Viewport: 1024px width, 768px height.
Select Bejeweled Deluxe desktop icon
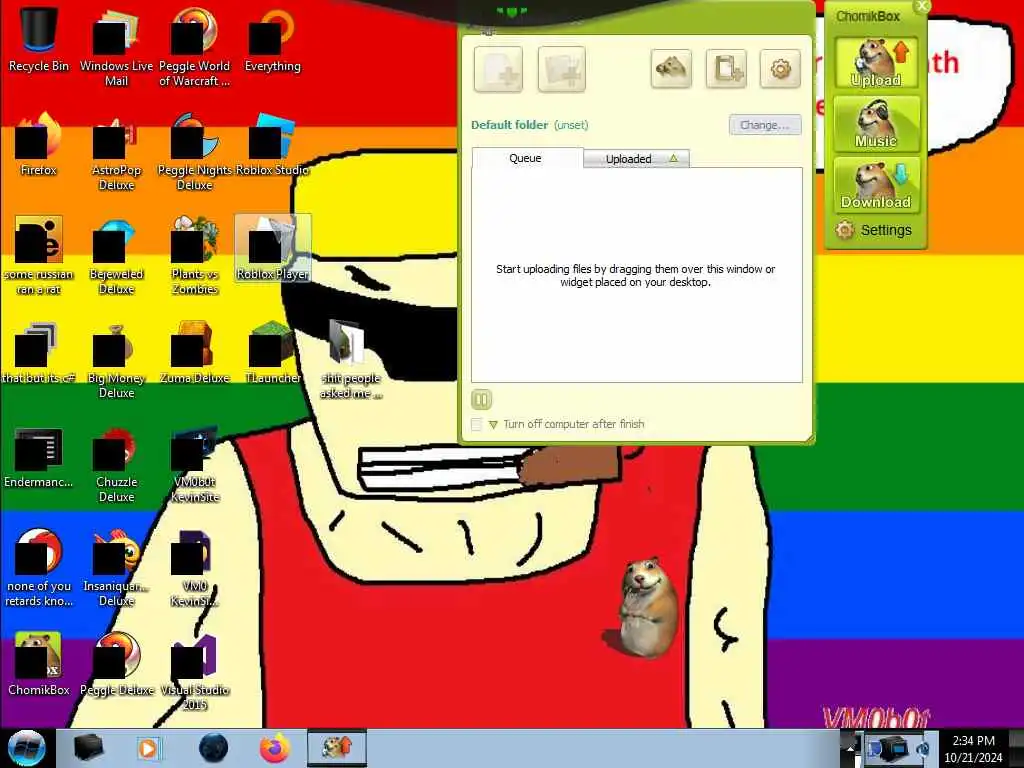[116, 255]
